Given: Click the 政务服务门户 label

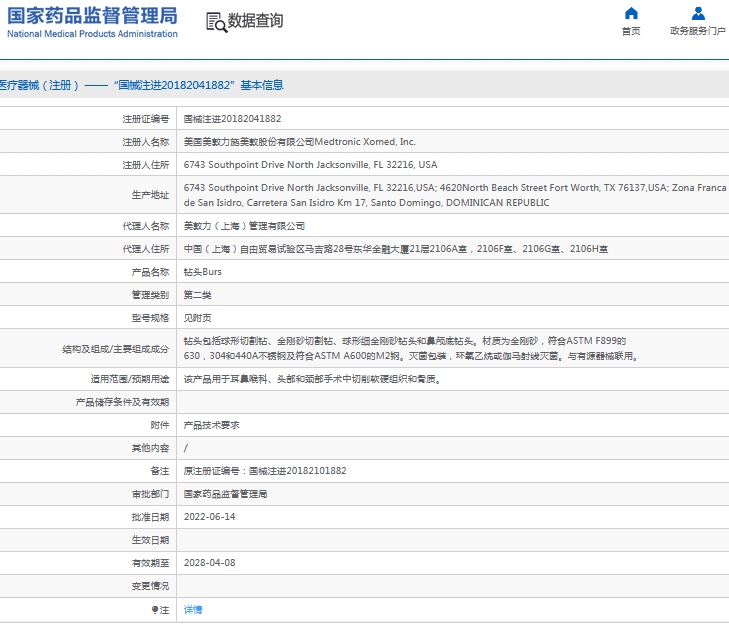Looking at the screenshot, I should (x=697, y=31).
